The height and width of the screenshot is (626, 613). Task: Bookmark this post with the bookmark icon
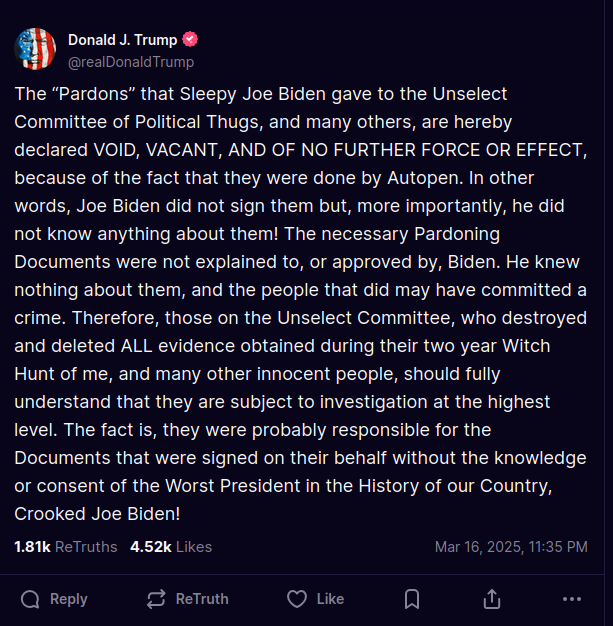coord(411,599)
